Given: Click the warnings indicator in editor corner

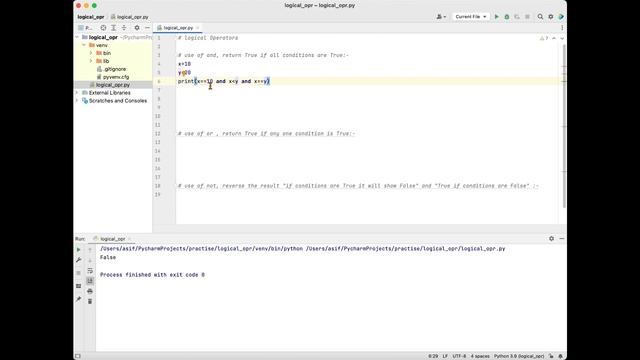Looking at the screenshot, I should coord(544,38).
